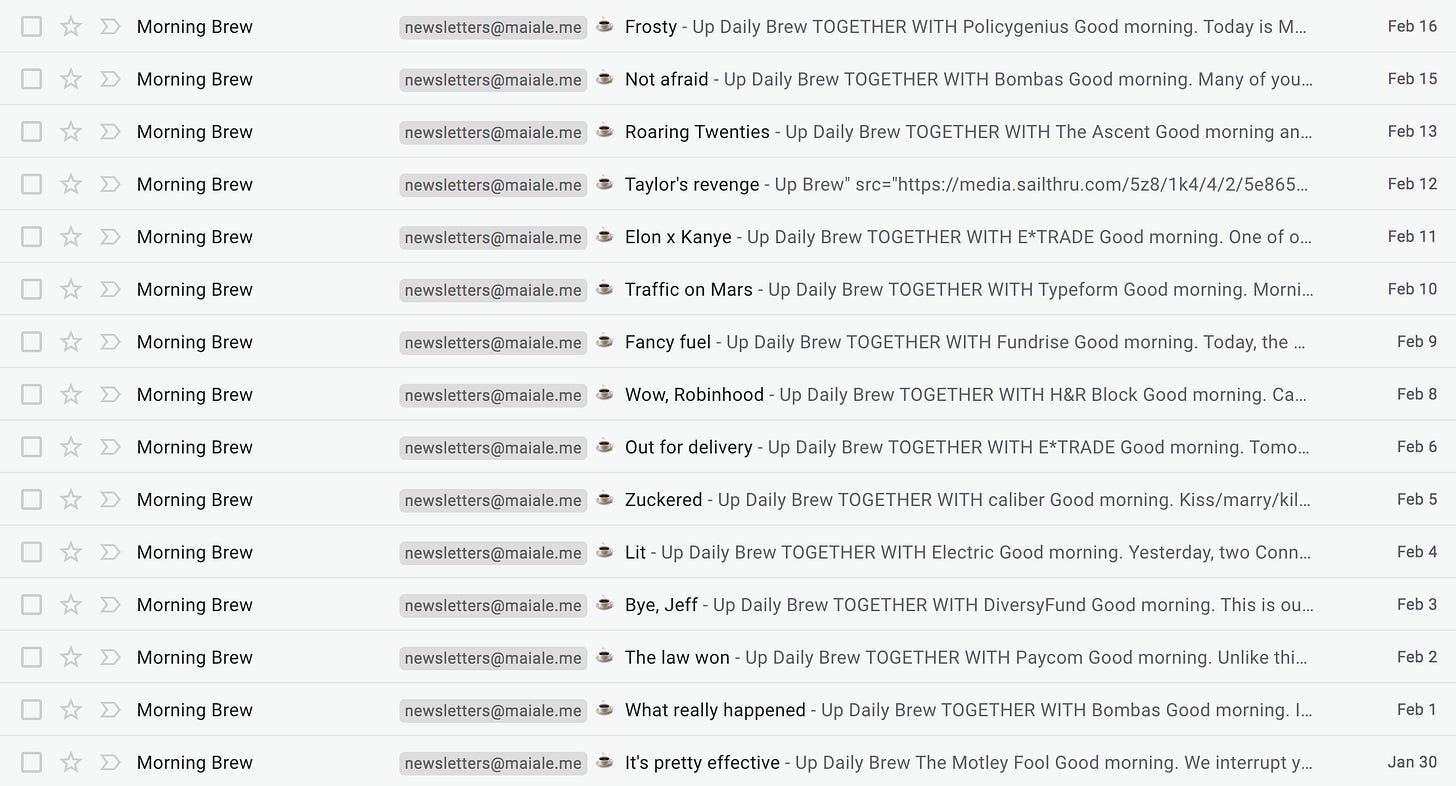Star the Frosty email from Feb 16
This screenshot has width=1456, height=786.
tap(70, 27)
